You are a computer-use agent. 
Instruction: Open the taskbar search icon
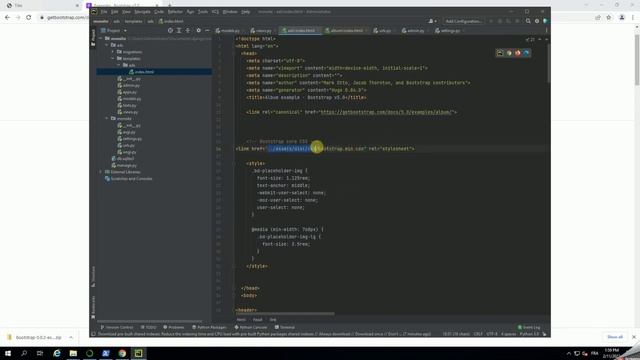tap(24, 353)
